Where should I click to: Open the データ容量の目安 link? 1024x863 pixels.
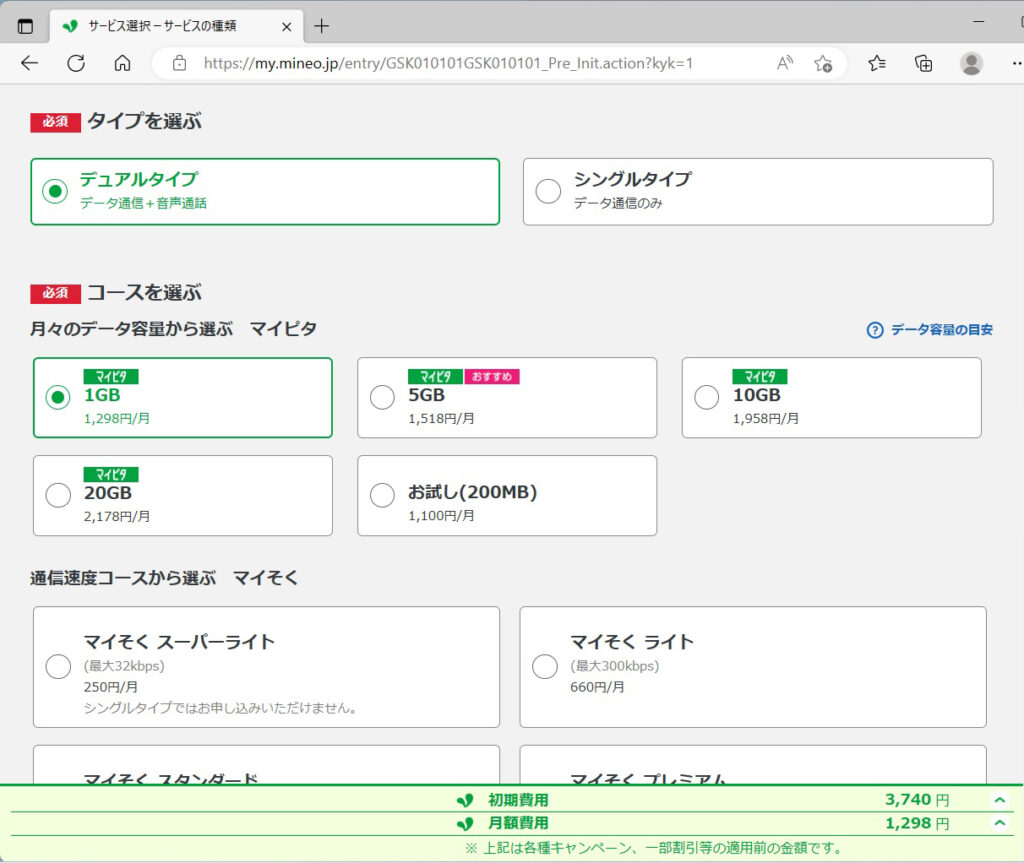coord(942,330)
